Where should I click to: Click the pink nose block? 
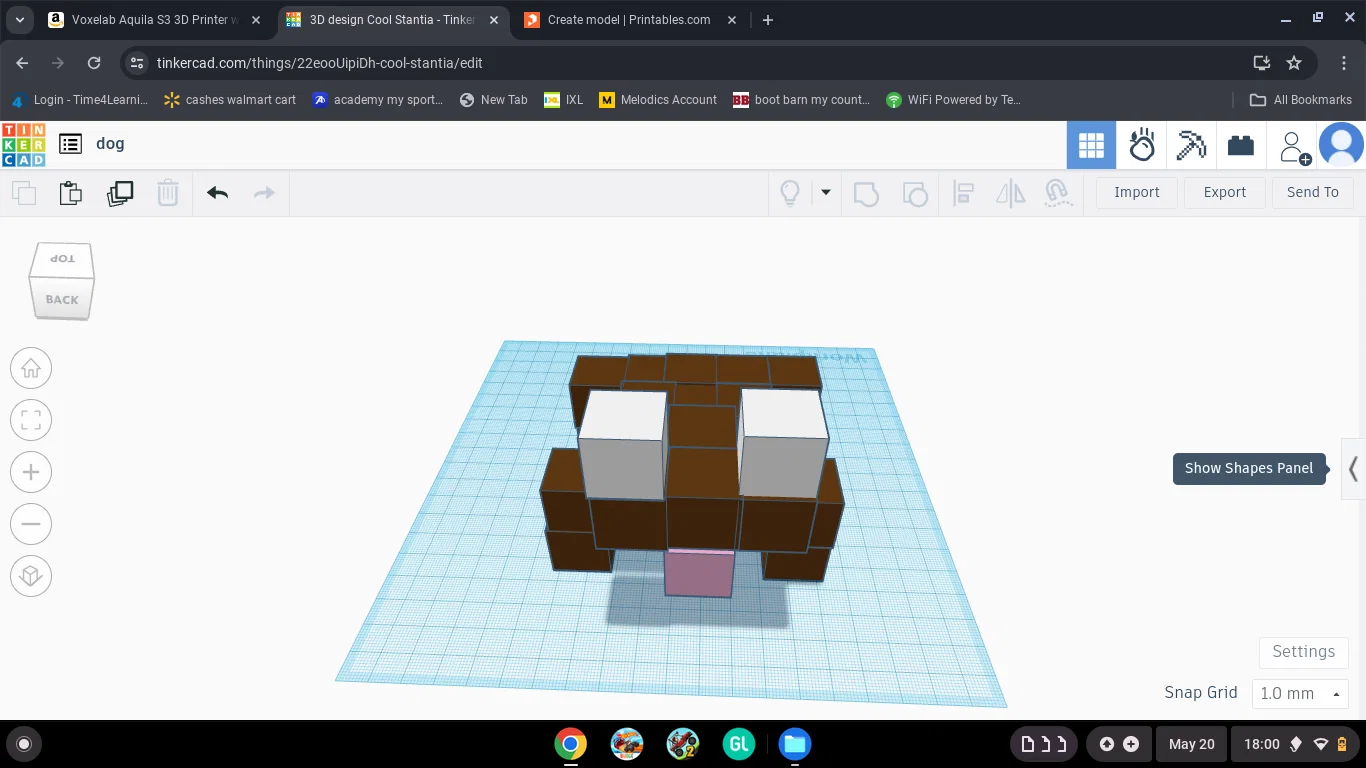coord(699,573)
